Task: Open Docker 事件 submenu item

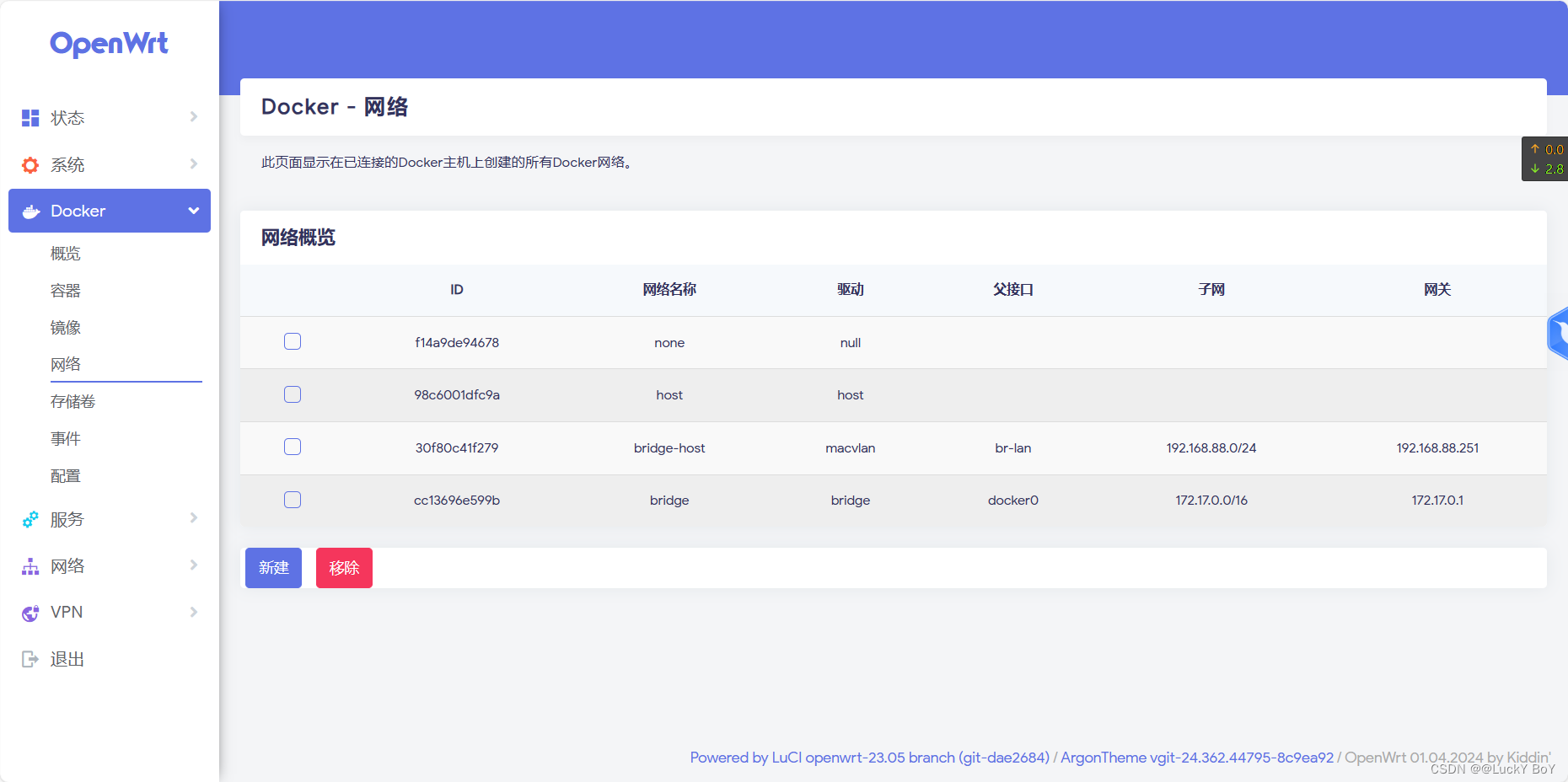Action: (66, 439)
